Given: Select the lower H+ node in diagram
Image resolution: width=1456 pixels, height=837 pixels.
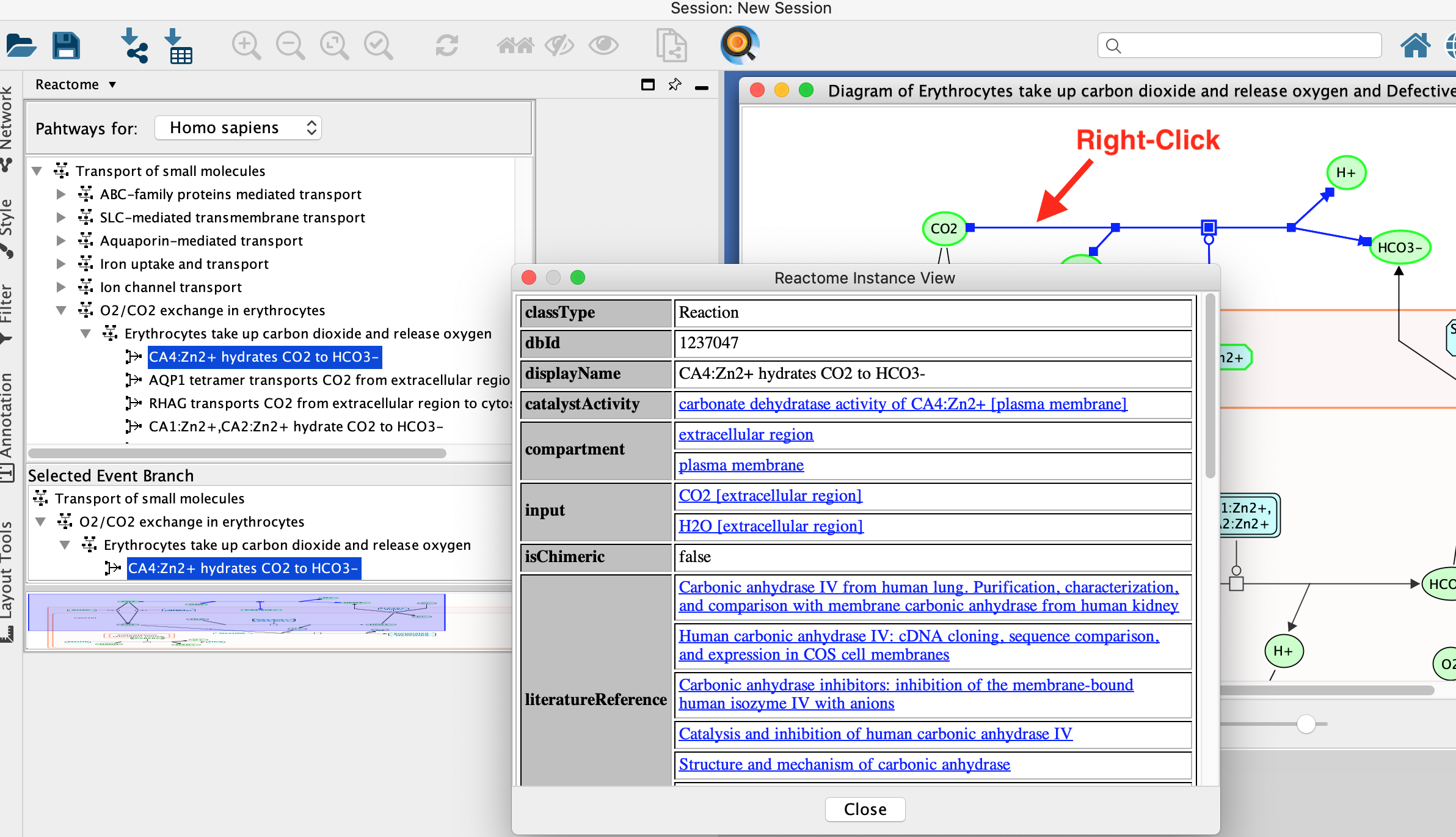Looking at the screenshot, I should (1283, 651).
